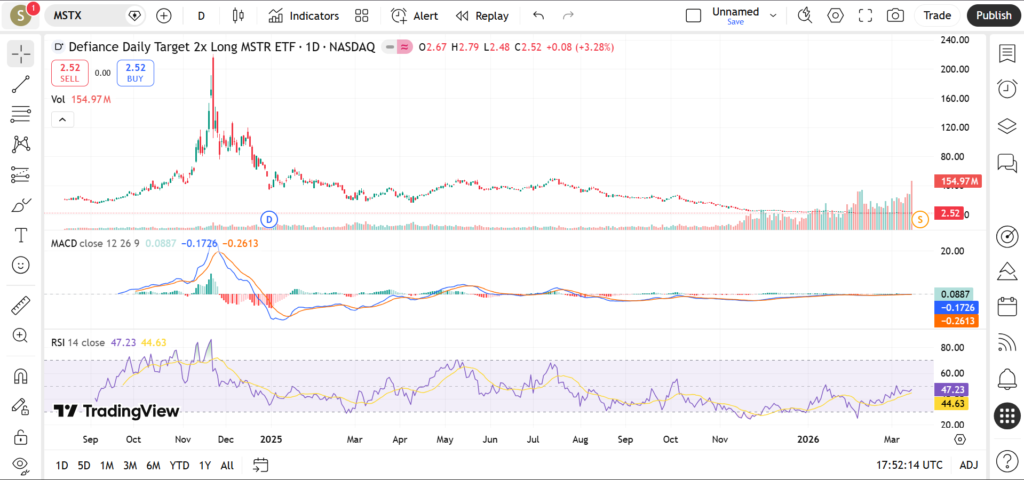Screen dimensions: 1024x480
Task: Toggle lock all drawings
Action: point(20,437)
